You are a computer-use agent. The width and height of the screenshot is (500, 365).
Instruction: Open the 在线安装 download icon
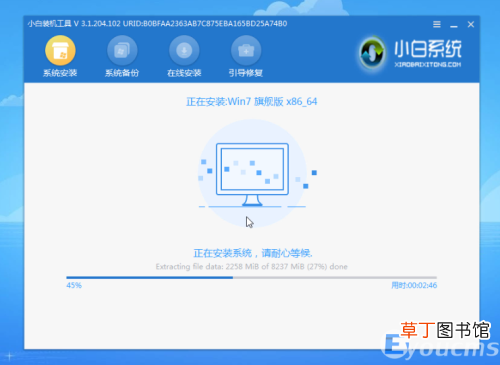[184, 50]
